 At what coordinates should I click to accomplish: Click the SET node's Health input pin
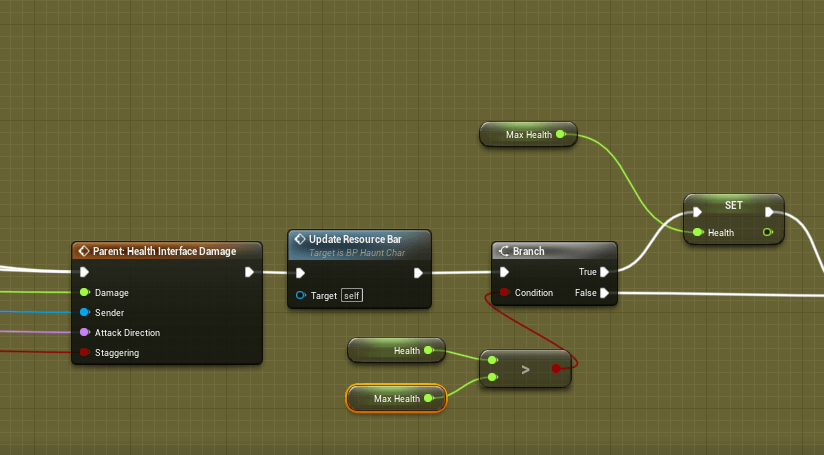click(x=697, y=233)
